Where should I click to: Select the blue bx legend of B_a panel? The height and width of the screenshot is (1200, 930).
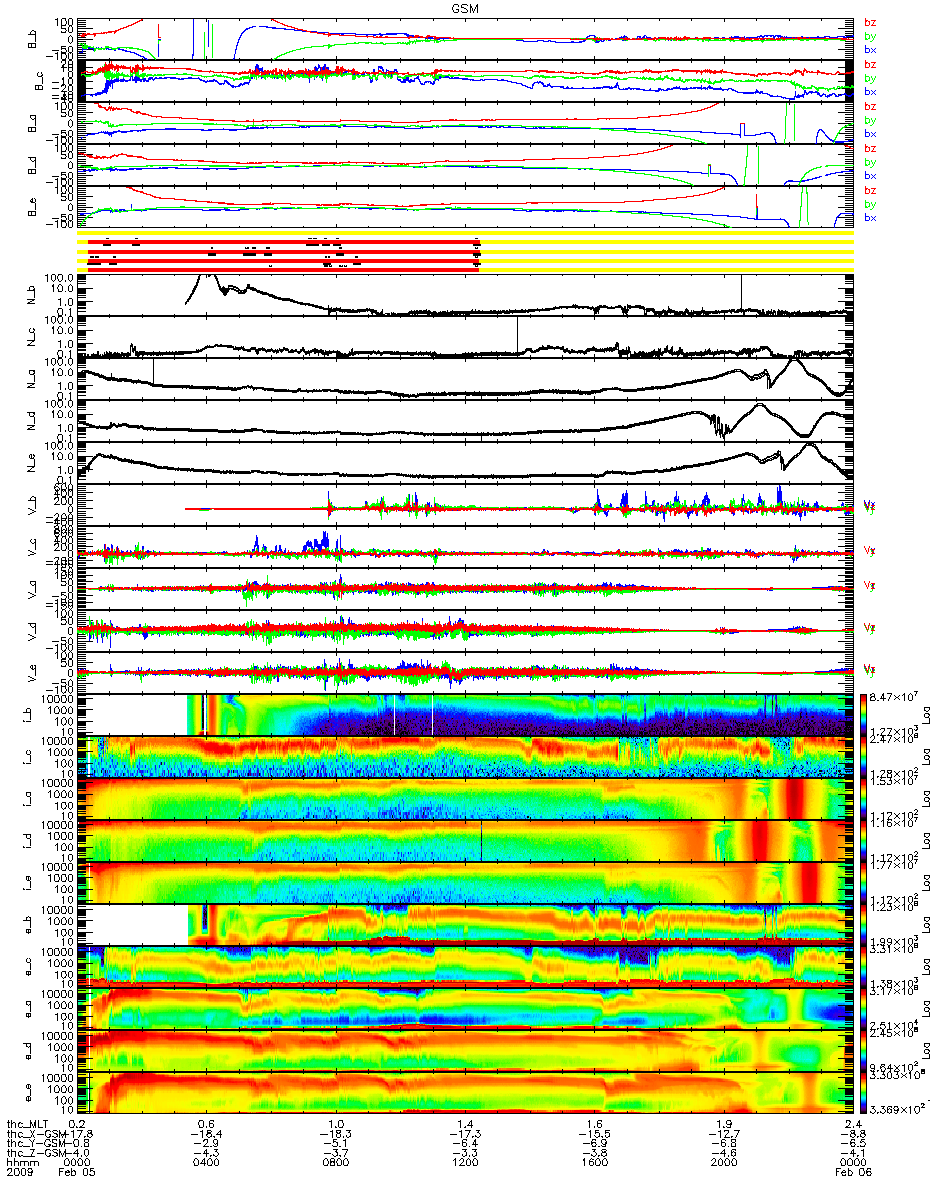pos(870,134)
